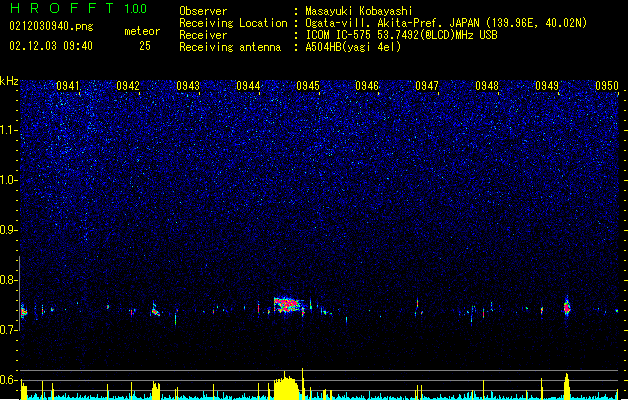The image size is (629, 400).
Task: Click the 0949 time marker
Action: [547, 86]
